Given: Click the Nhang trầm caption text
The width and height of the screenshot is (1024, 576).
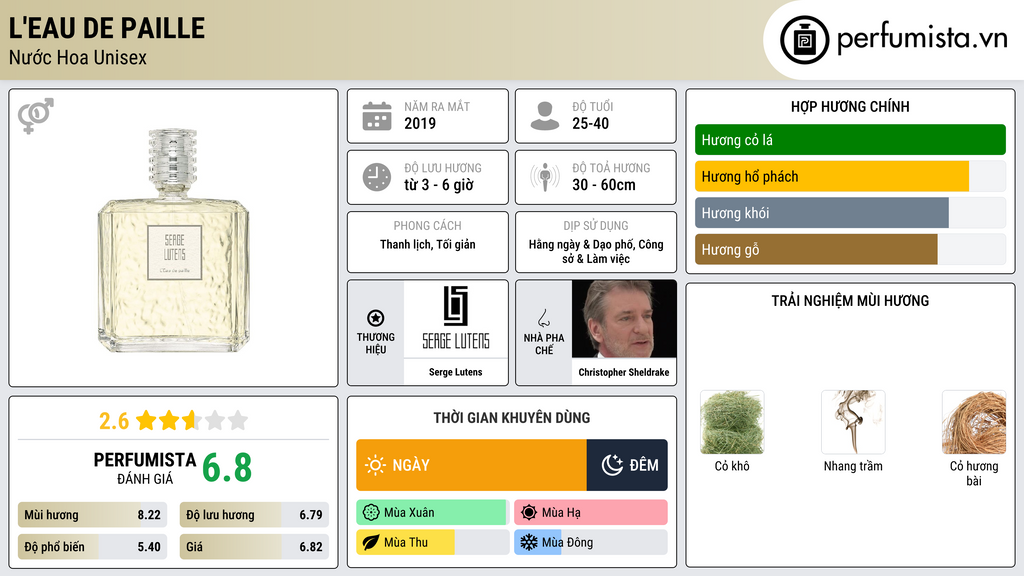Looking at the screenshot, I should point(853,466).
